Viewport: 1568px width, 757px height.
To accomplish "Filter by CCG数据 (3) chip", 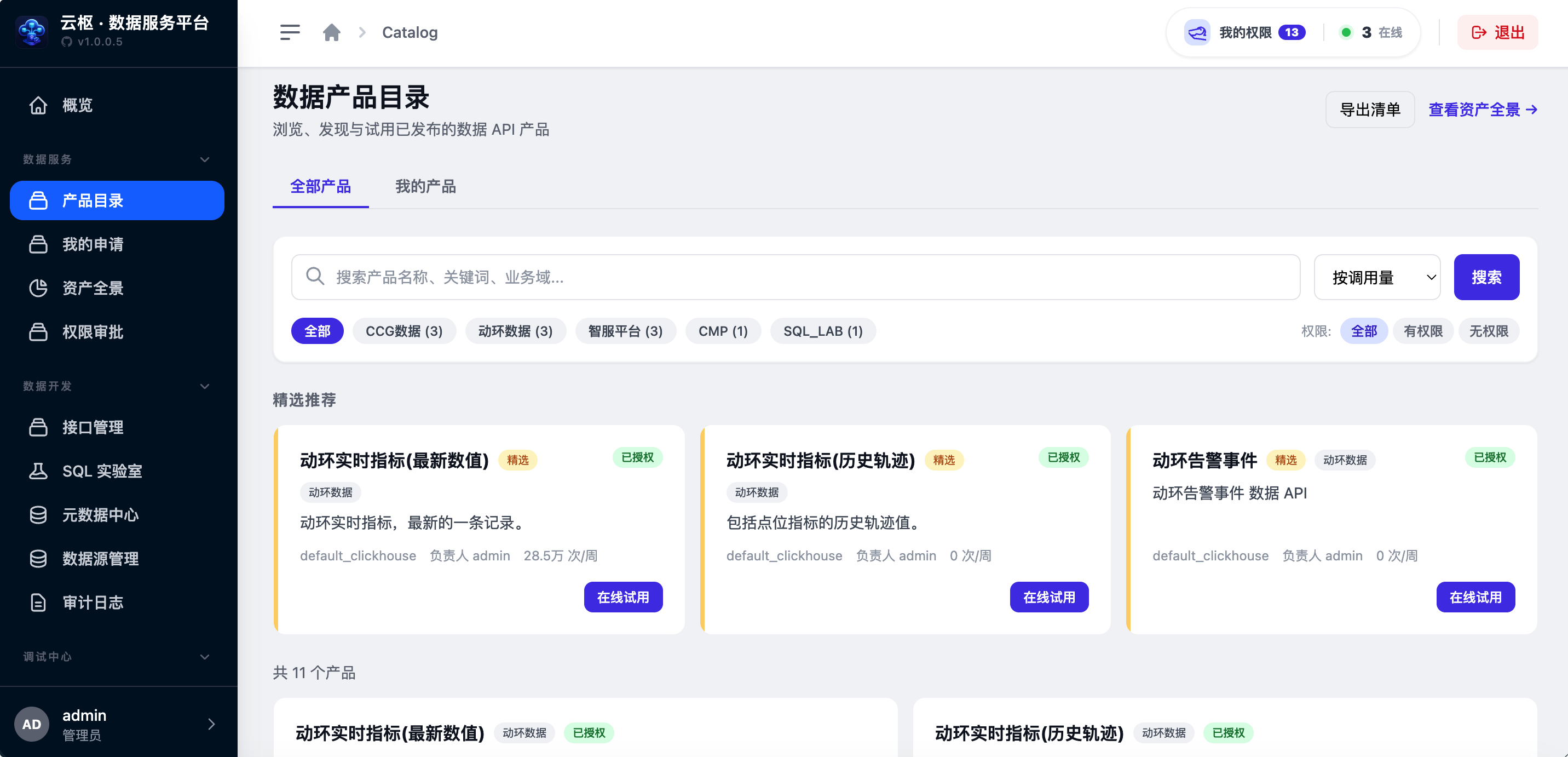I will click(x=404, y=331).
